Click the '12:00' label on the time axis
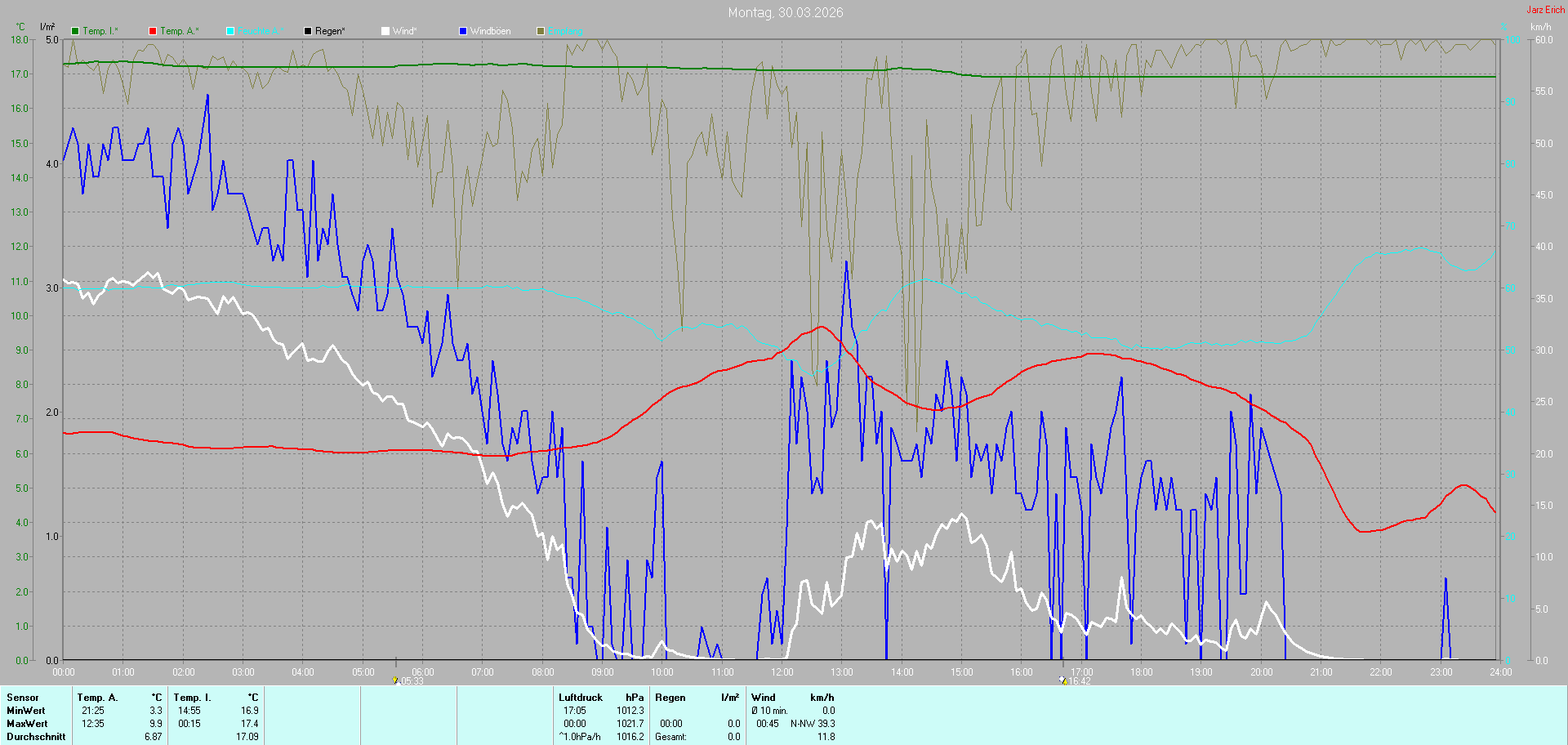Screen dimensions: 1568x745 click(x=782, y=672)
